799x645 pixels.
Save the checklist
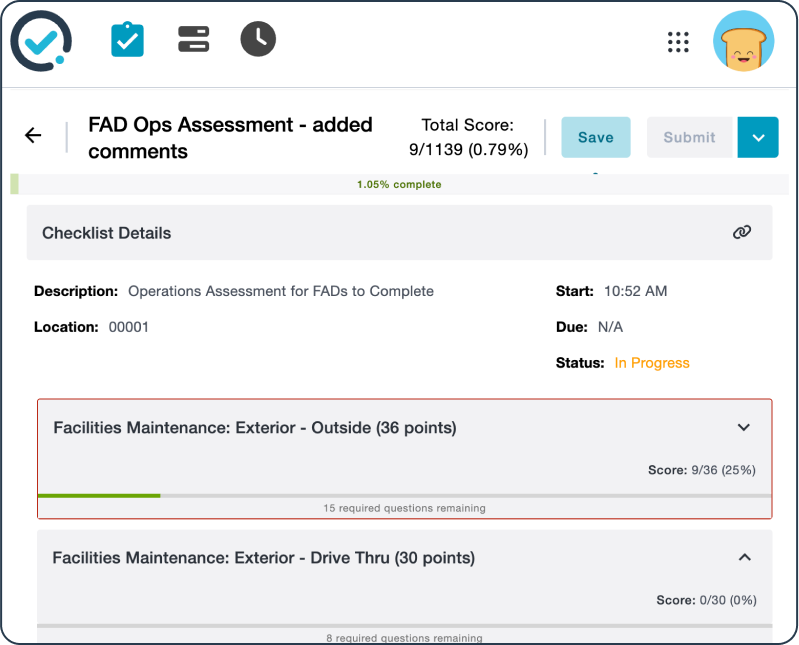595,138
